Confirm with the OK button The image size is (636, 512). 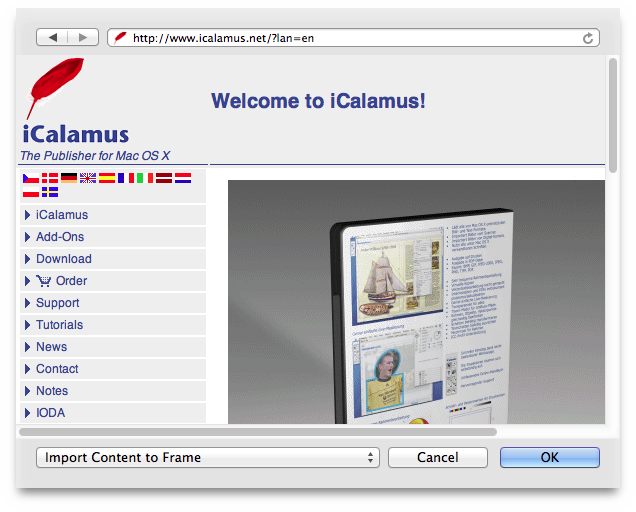click(x=550, y=458)
